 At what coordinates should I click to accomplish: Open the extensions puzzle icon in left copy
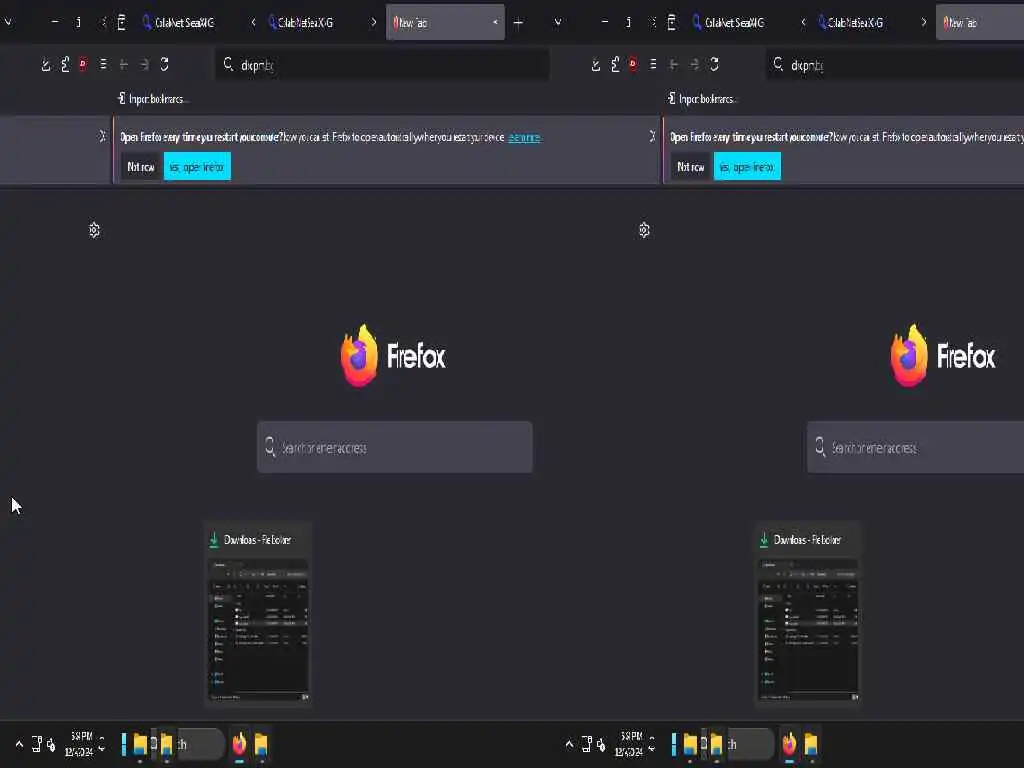pos(65,64)
